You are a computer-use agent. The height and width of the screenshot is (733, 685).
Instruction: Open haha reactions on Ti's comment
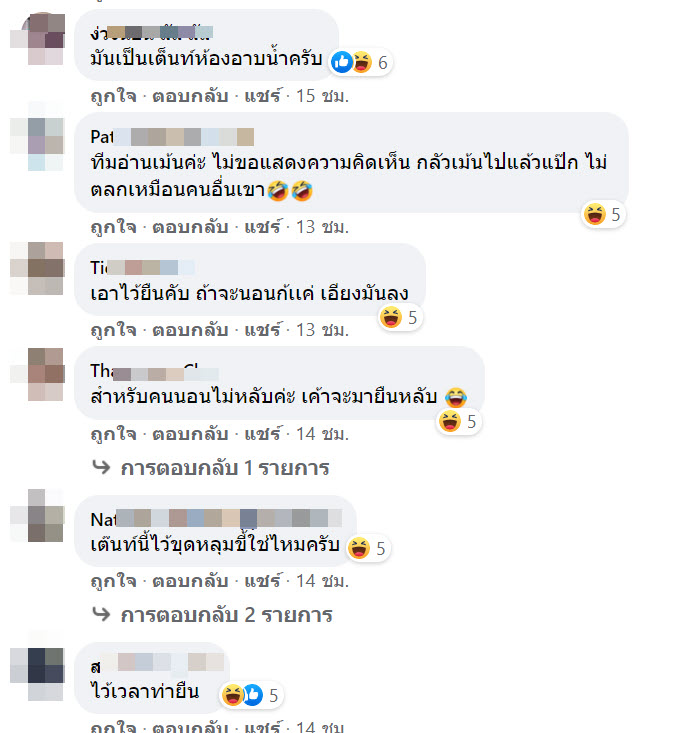coord(400,318)
